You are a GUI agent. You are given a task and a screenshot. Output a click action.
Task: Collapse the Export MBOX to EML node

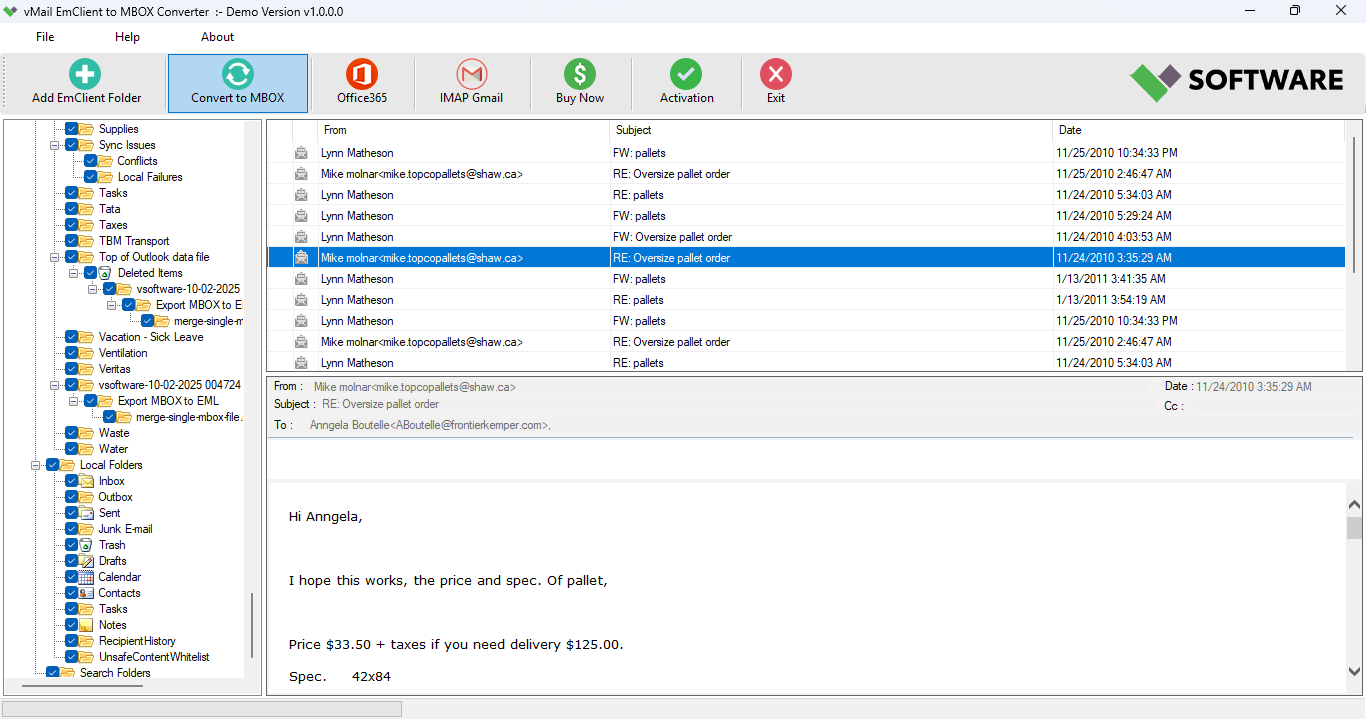tap(75, 401)
